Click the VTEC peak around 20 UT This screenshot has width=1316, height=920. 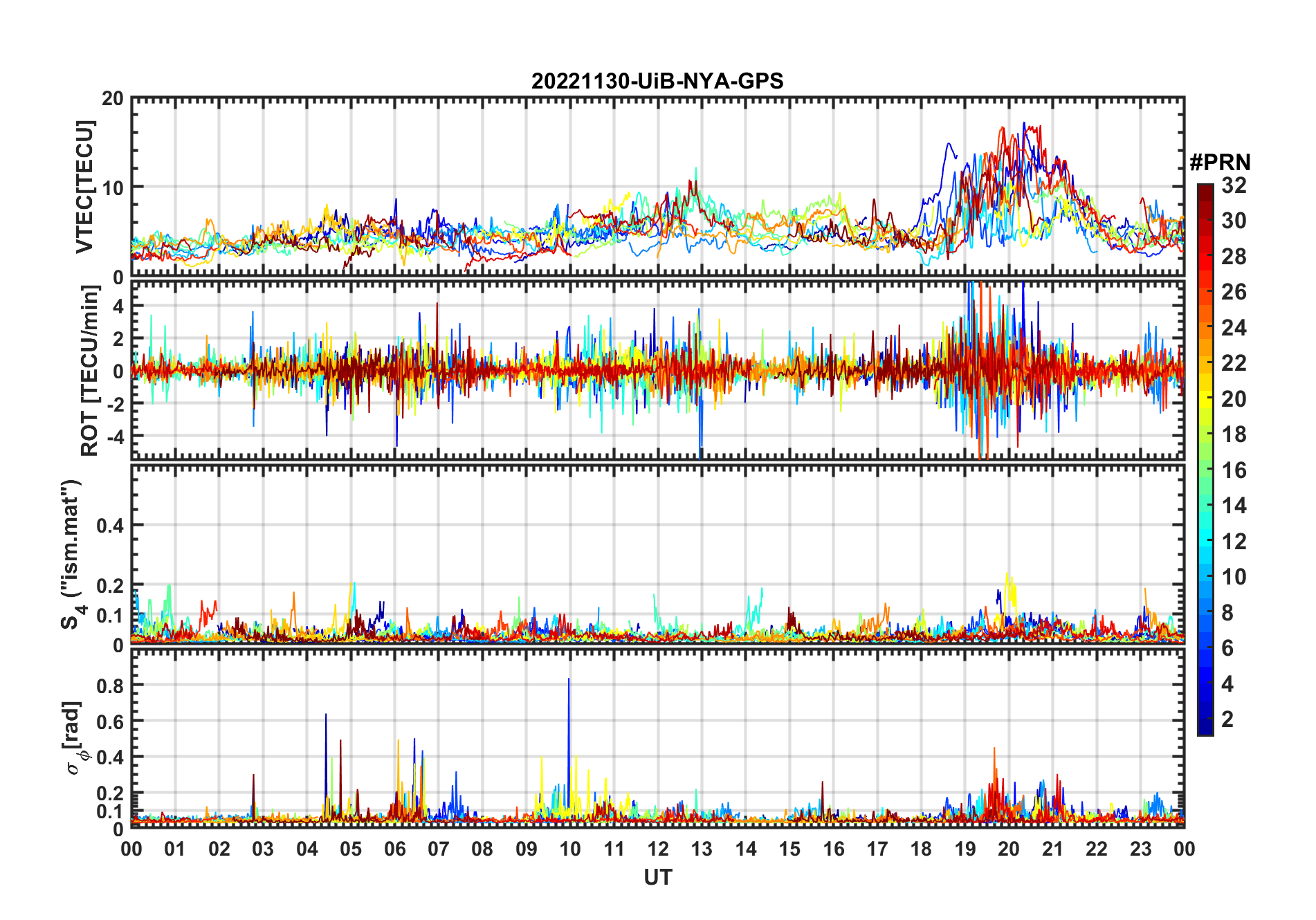point(1025,125)
